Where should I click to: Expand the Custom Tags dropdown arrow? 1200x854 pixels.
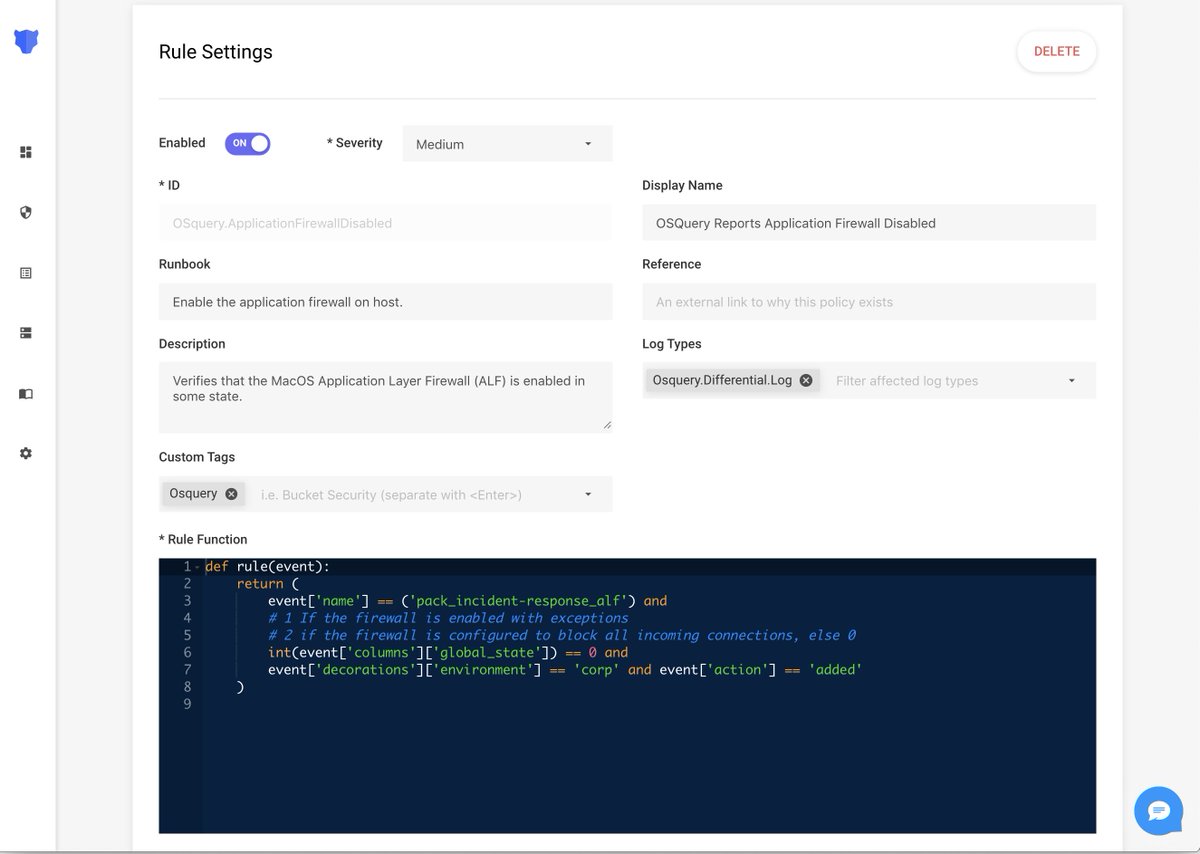click(588, 494)
